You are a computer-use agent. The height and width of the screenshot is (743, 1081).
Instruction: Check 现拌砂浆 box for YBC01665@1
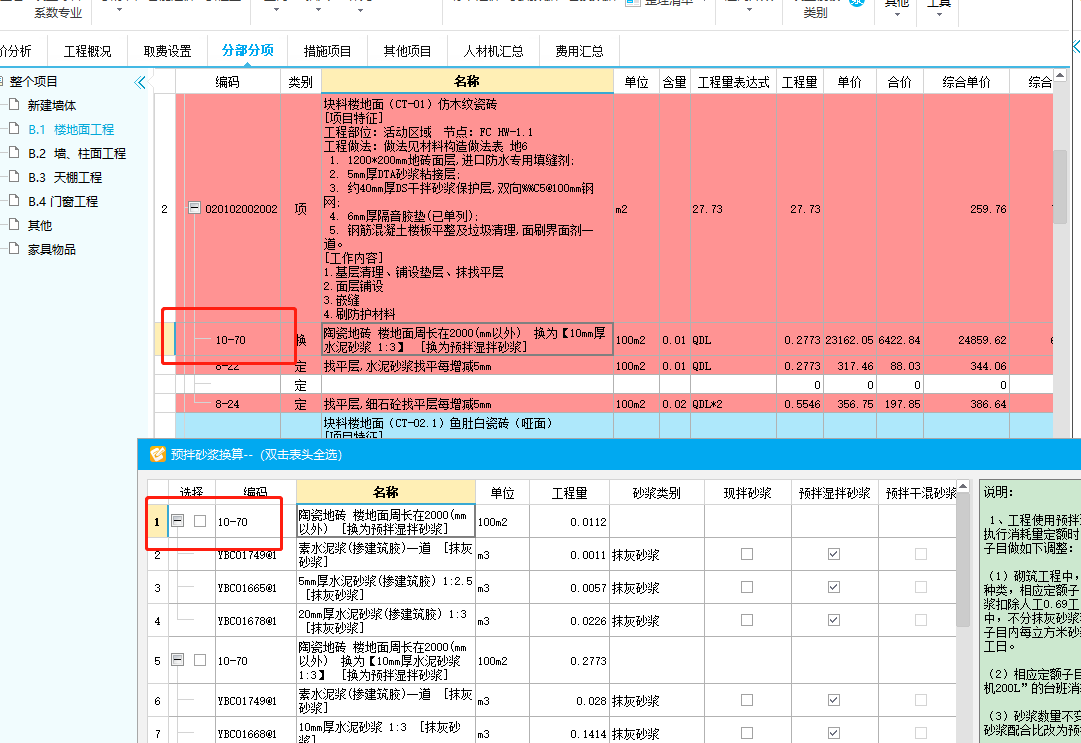pos(747,587)
